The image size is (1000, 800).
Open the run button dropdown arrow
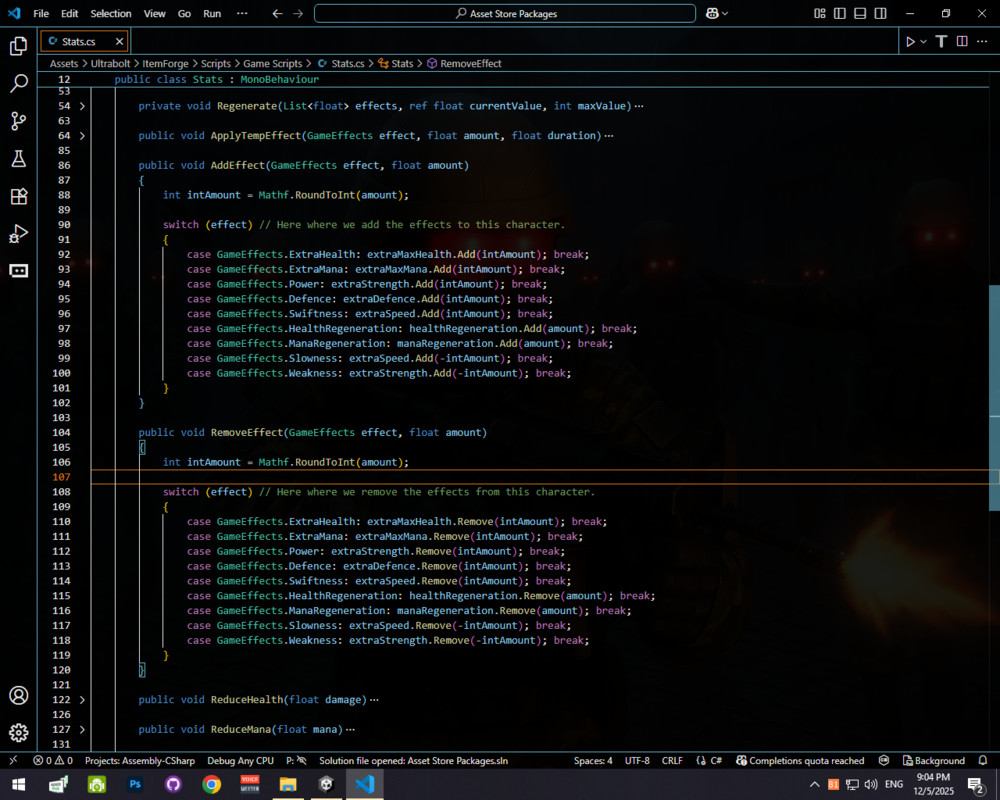tap(923, 41)
